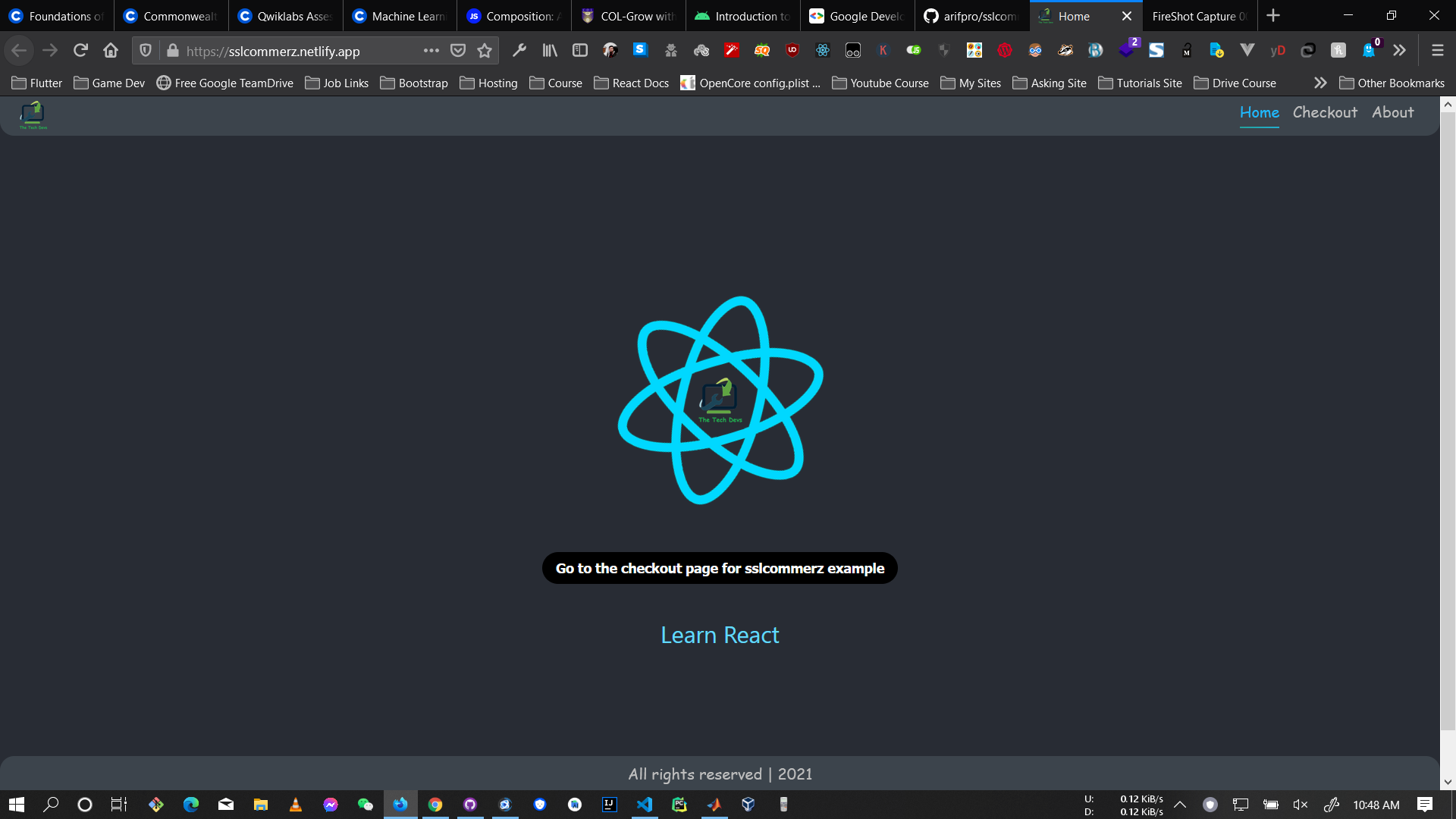Switch to the arifpro/sslcom GitHub tab

click(x=971, y=16)
